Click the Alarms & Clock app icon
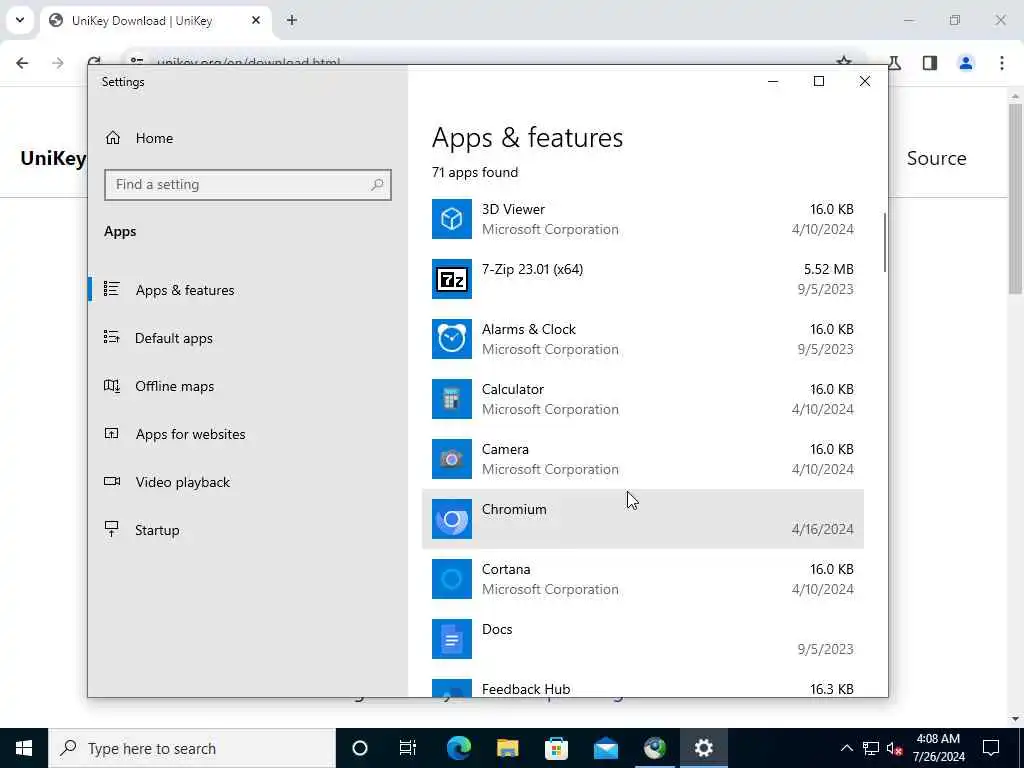1024x768 pixels. [x=451, y=339]
